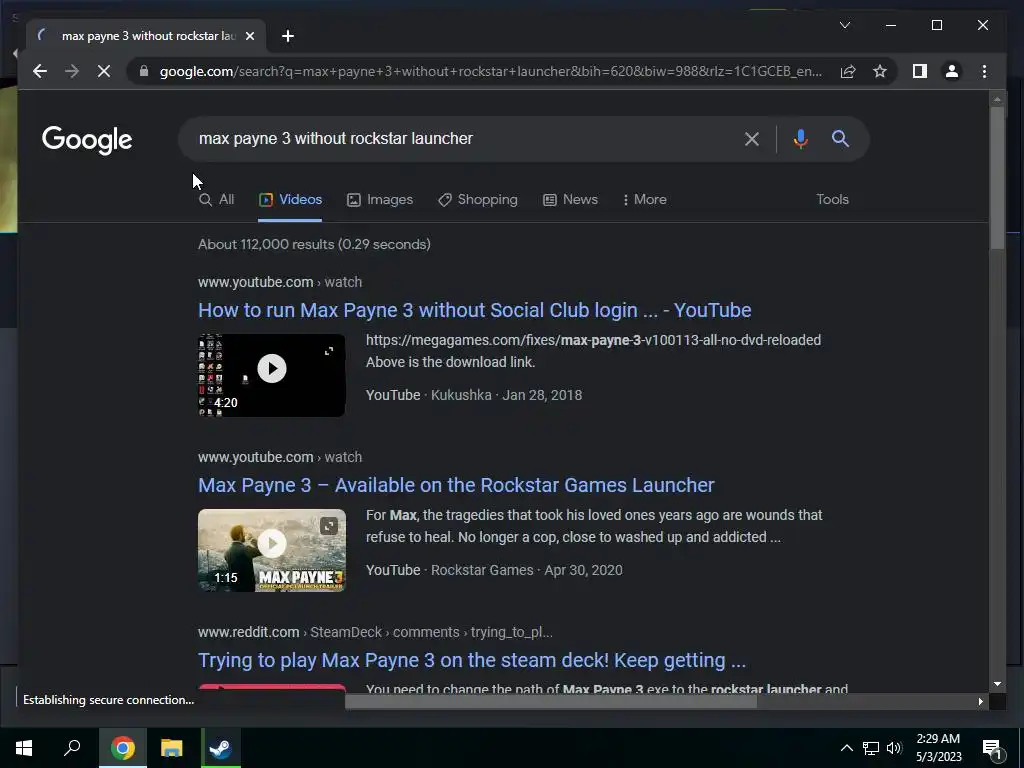Click the horizontal scrollbar right arrow

point(981,701)
